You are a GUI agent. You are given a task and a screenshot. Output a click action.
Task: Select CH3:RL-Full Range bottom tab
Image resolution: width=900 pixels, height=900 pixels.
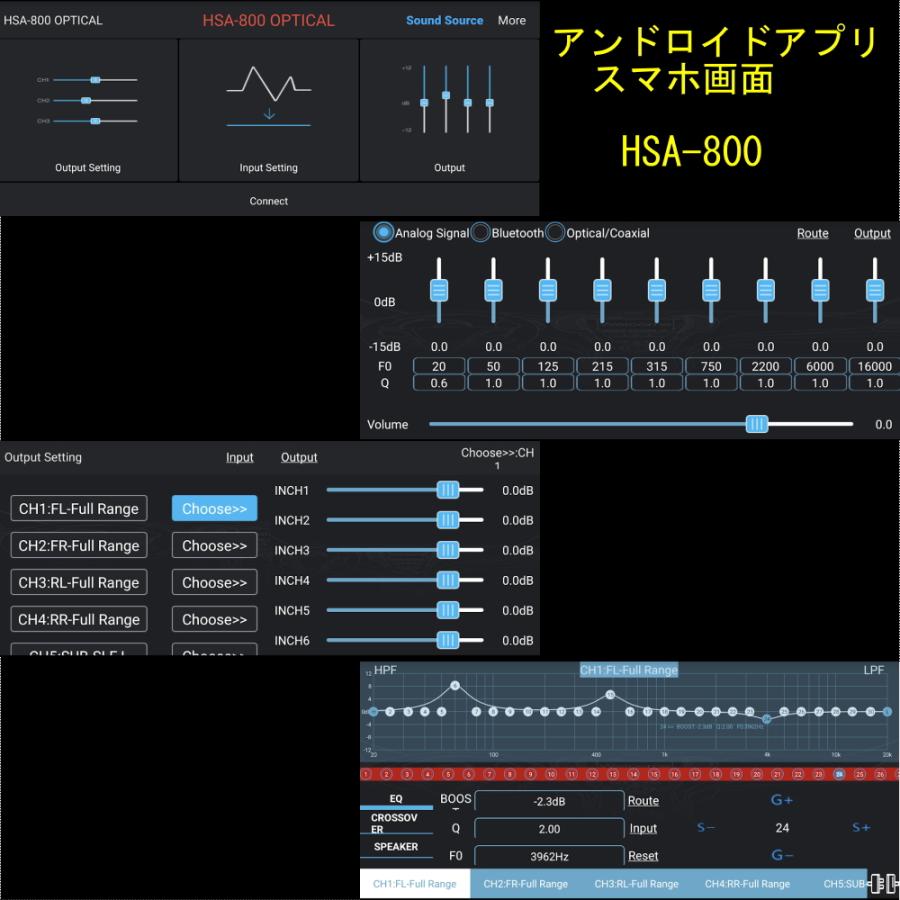(x=636, y=884)
